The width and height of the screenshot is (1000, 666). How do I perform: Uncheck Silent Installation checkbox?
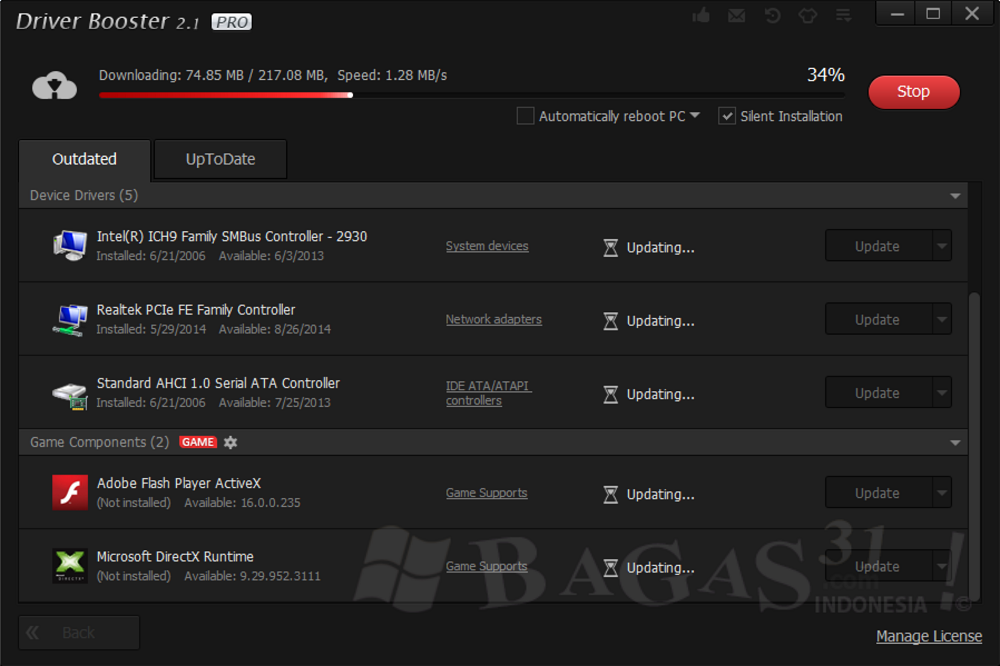tap(726, 116)
